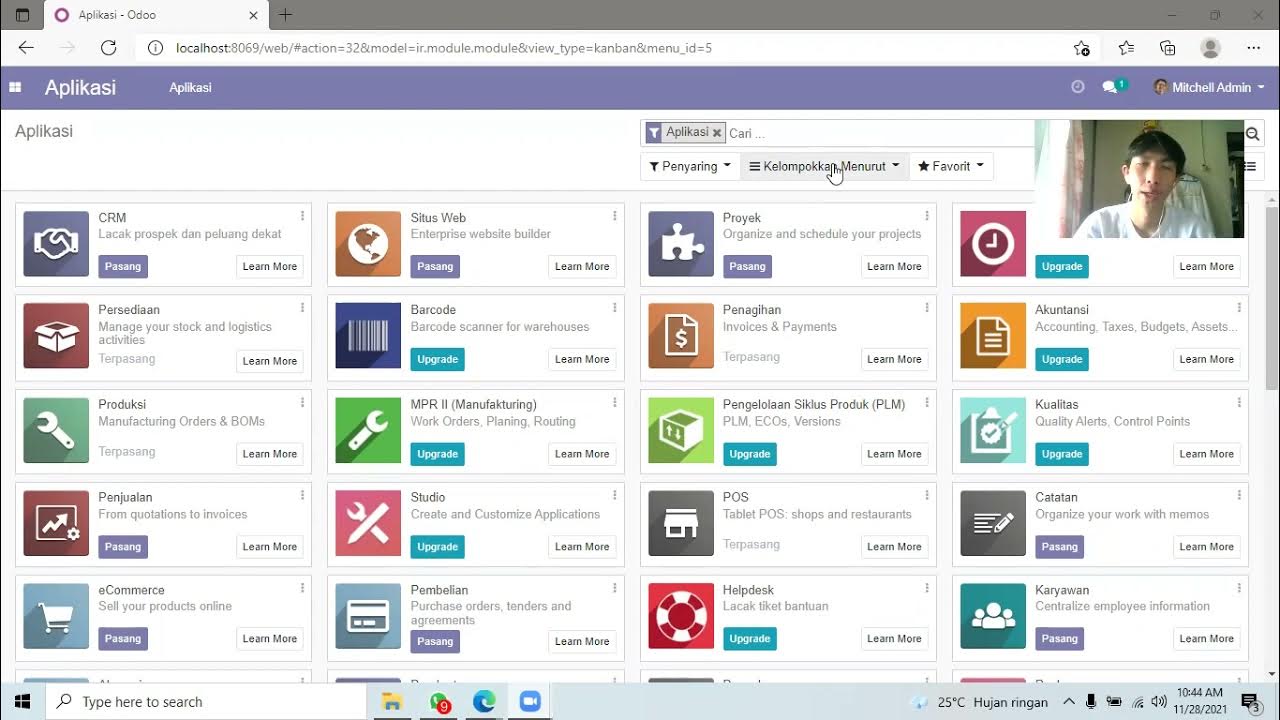Open the Kelompokkan Menurut dropdown
Image resolution: width=1280 pixels, height=720 pixels.
[x=824, y=166]
